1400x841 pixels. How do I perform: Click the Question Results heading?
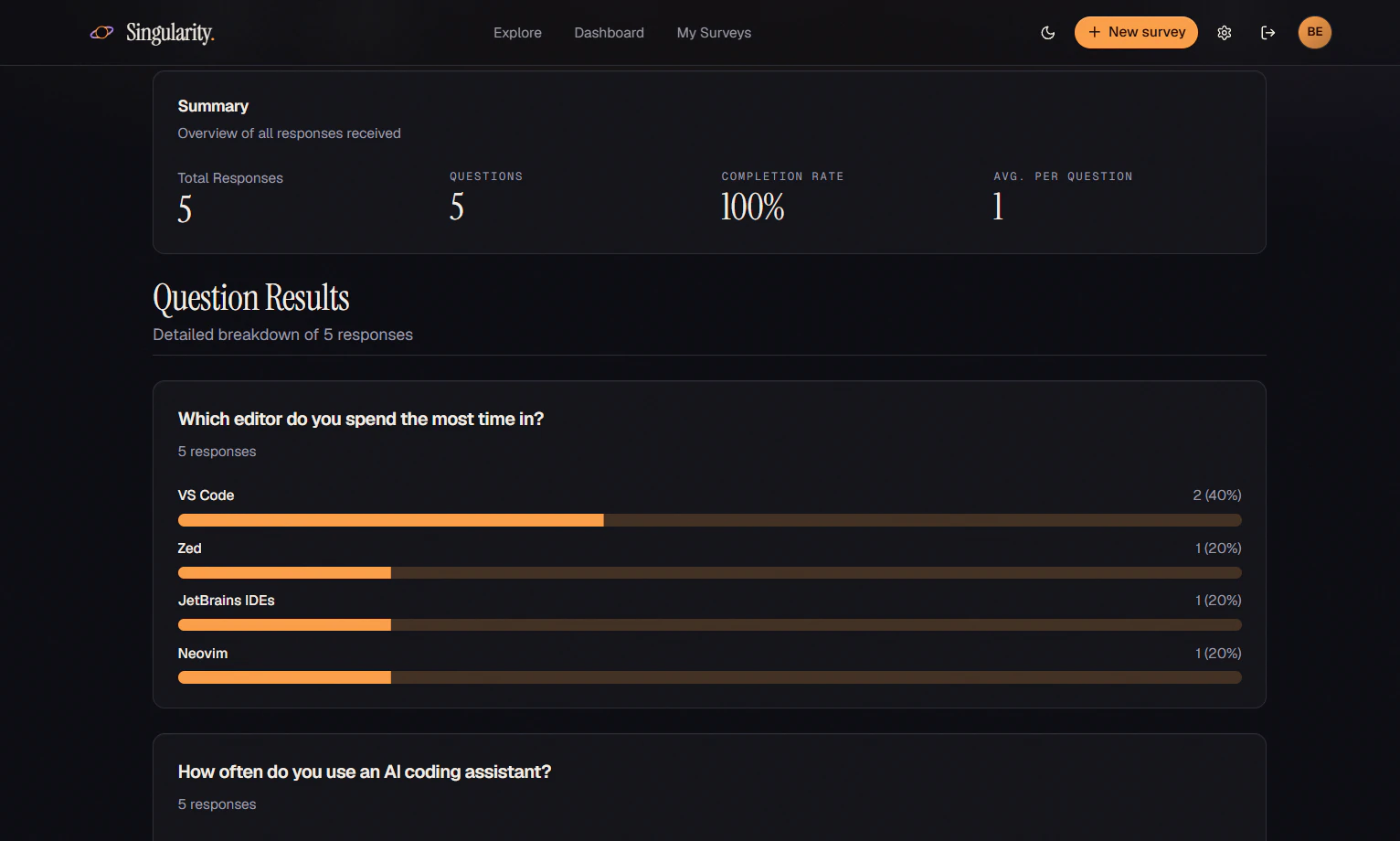pos(251,298)
